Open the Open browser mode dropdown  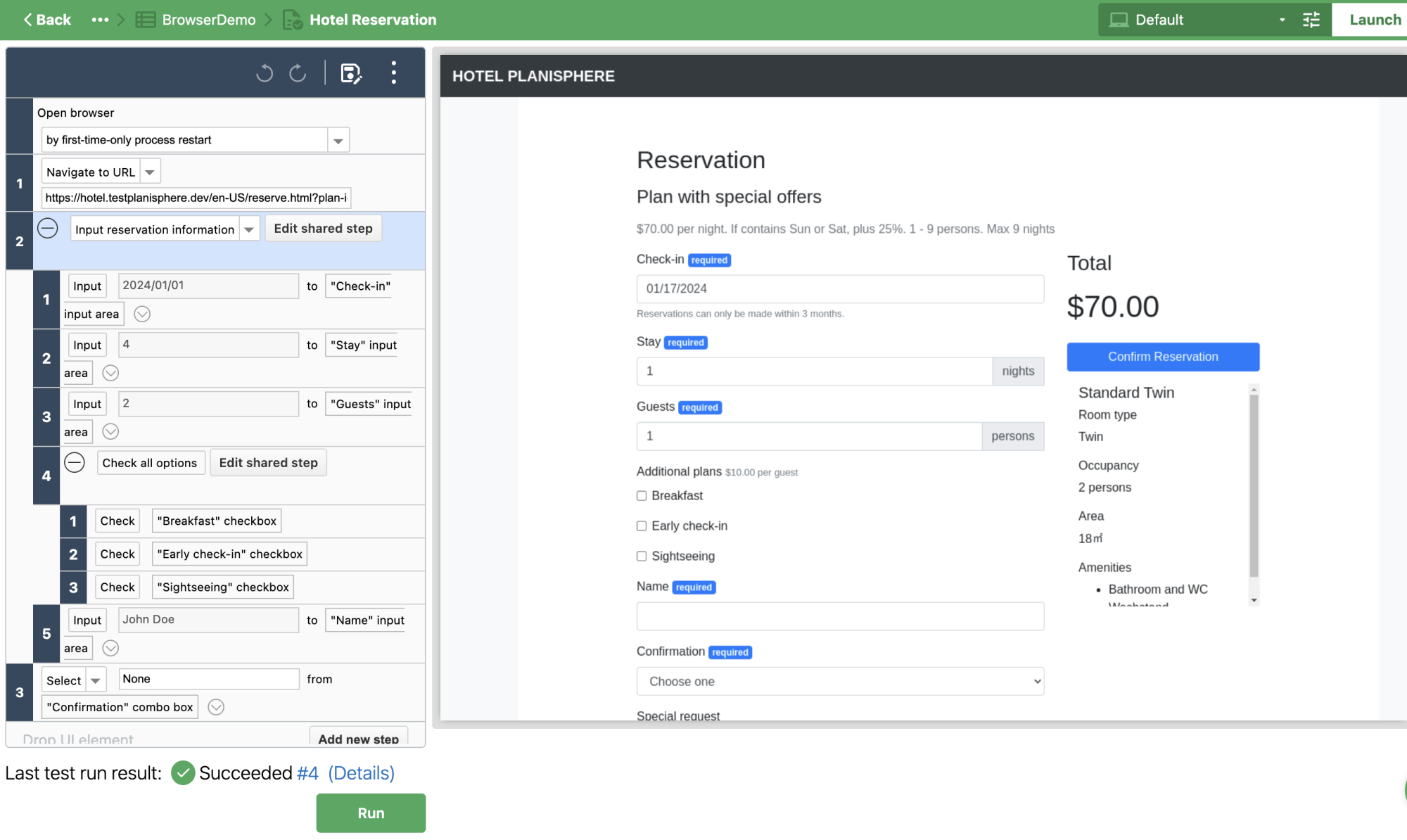[x=338, y=140]
